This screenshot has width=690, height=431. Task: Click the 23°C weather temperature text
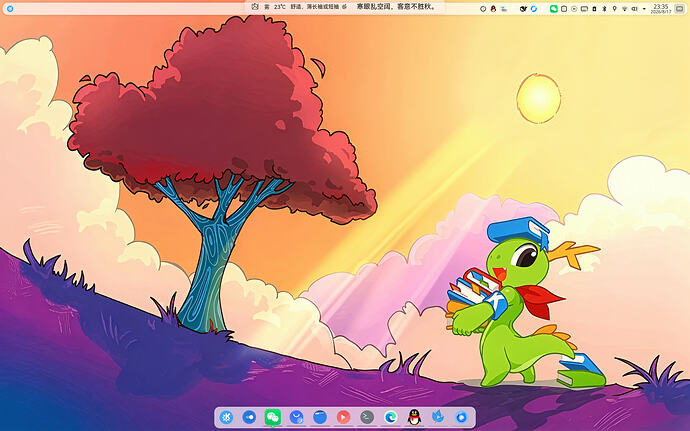click(x=279, y=7)
